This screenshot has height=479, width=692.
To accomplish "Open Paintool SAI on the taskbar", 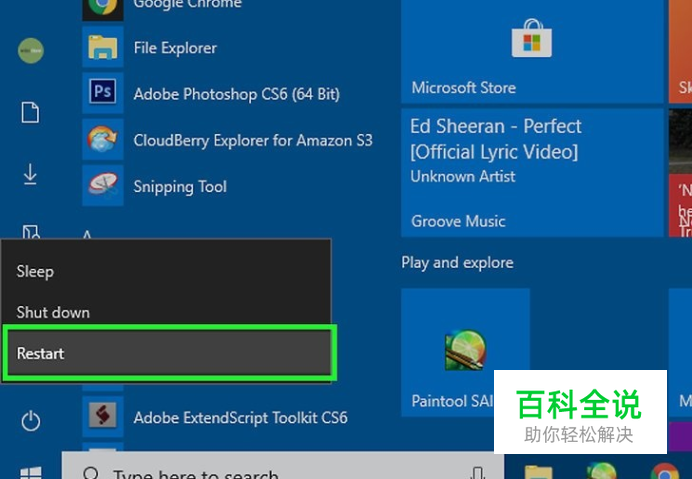I will pyautogui.click(x=602, y=471).
